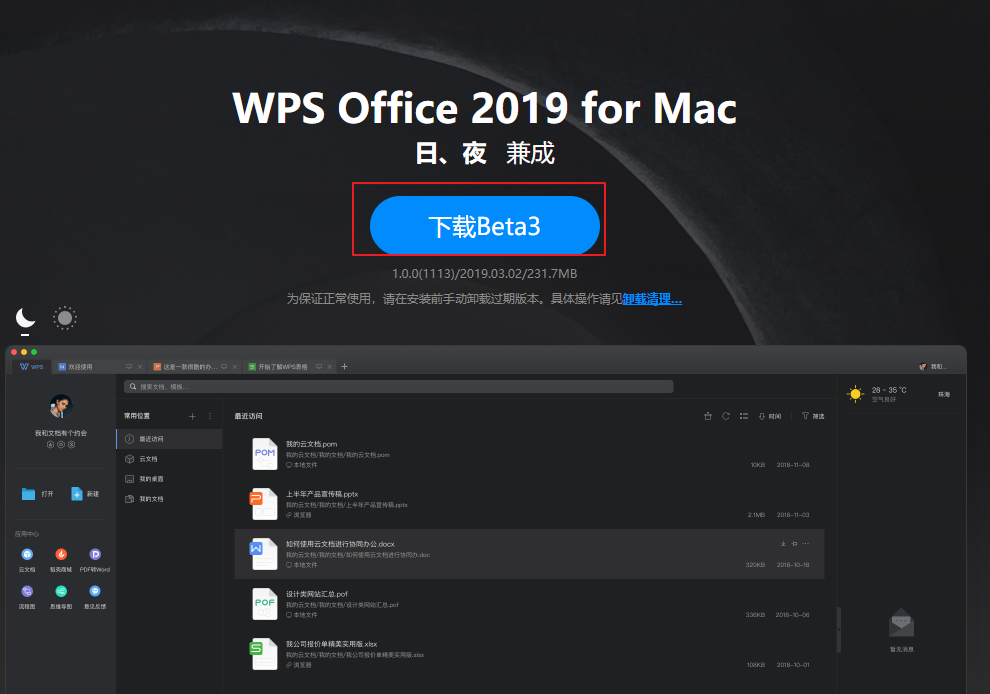990x694 pixels.
Task: Click the 下载Beta3 download button
Action: tap(484, 225)
